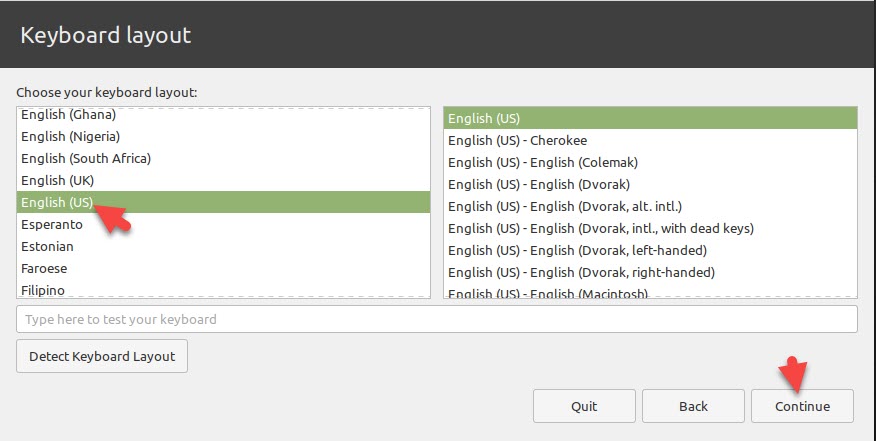Screen dimensions: 876x441
Task: Select the English (Colemak) variant
Action: (543, 162)
